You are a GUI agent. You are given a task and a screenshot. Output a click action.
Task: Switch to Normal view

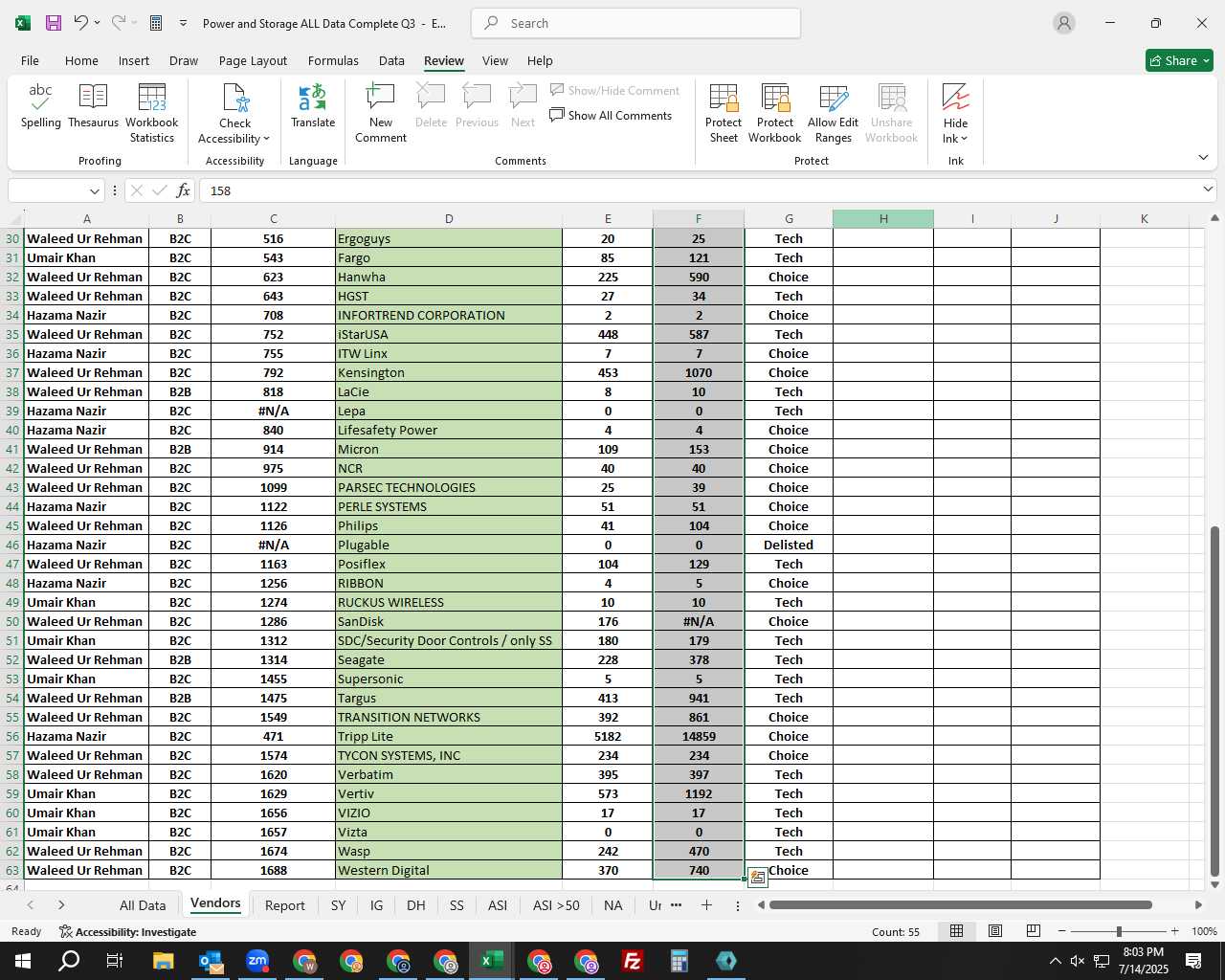[956, 931]
